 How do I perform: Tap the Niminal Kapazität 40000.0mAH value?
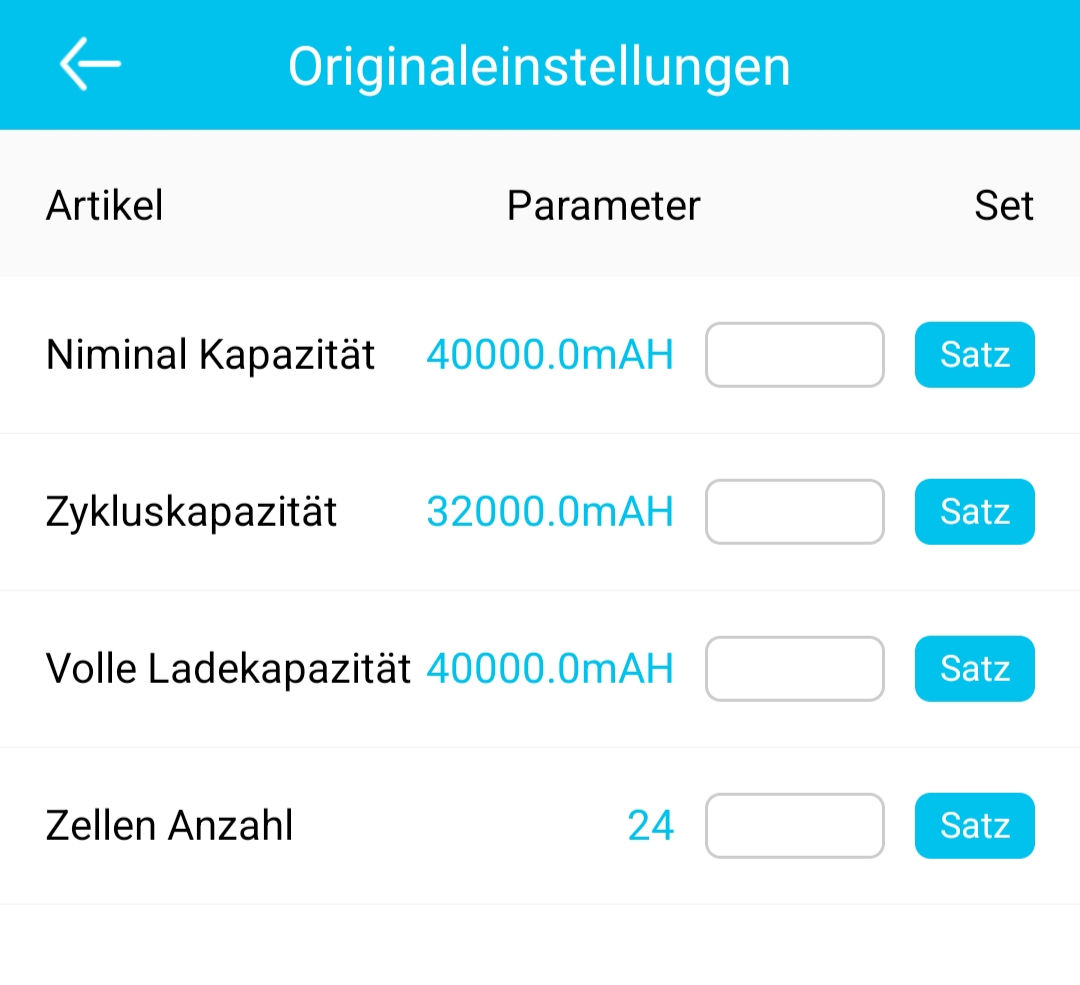tap(550, 355)
